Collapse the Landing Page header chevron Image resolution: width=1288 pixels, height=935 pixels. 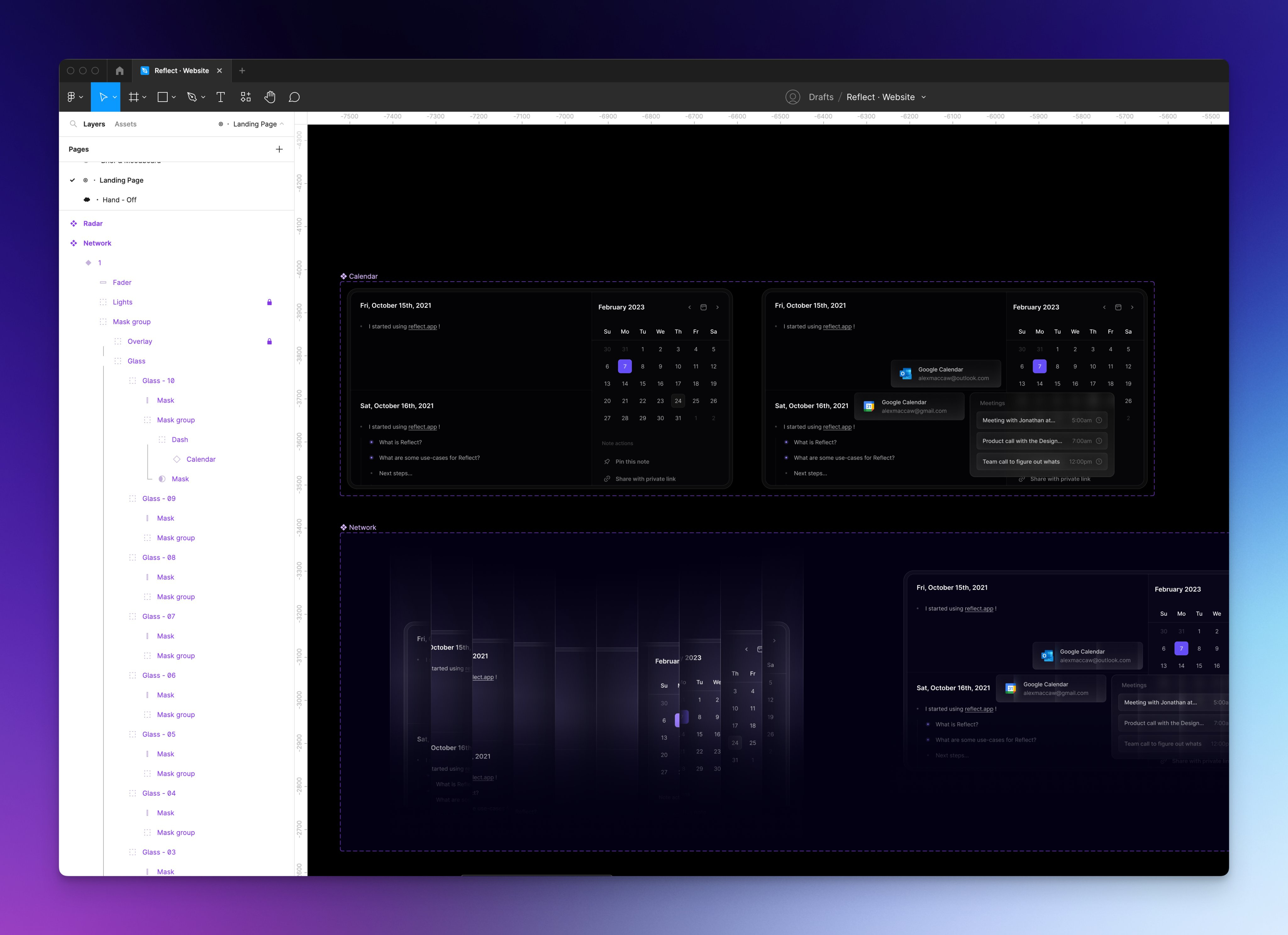282,124
